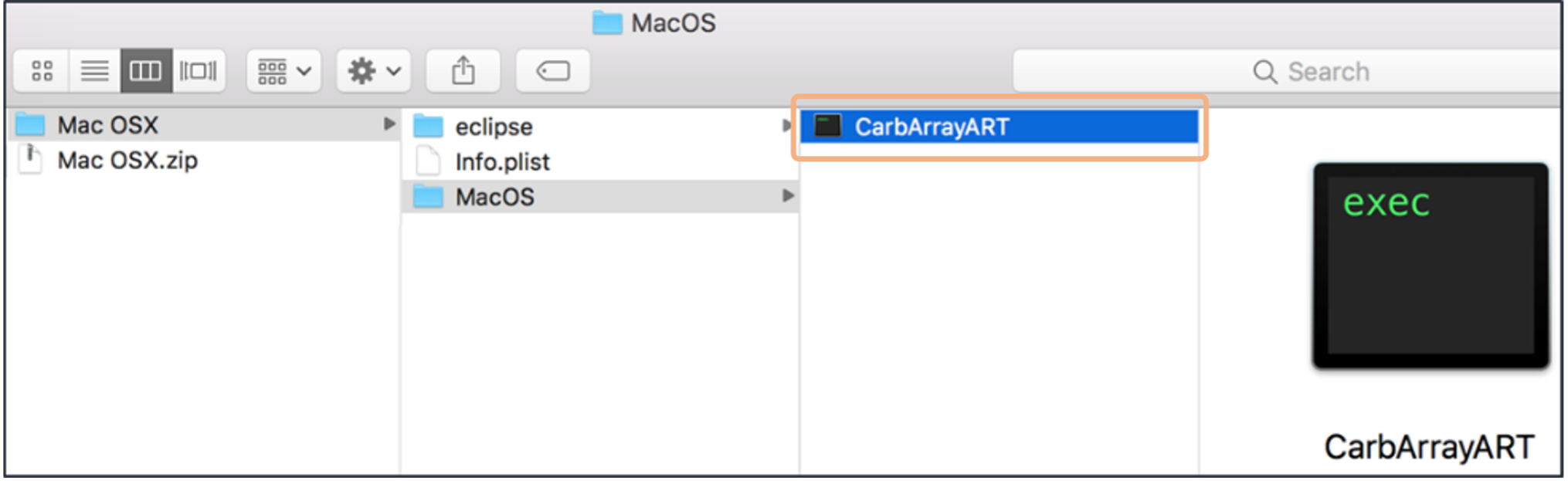1568x481 pixels.
Task: Select the CarbArrayART executable file
Action: 999,126
